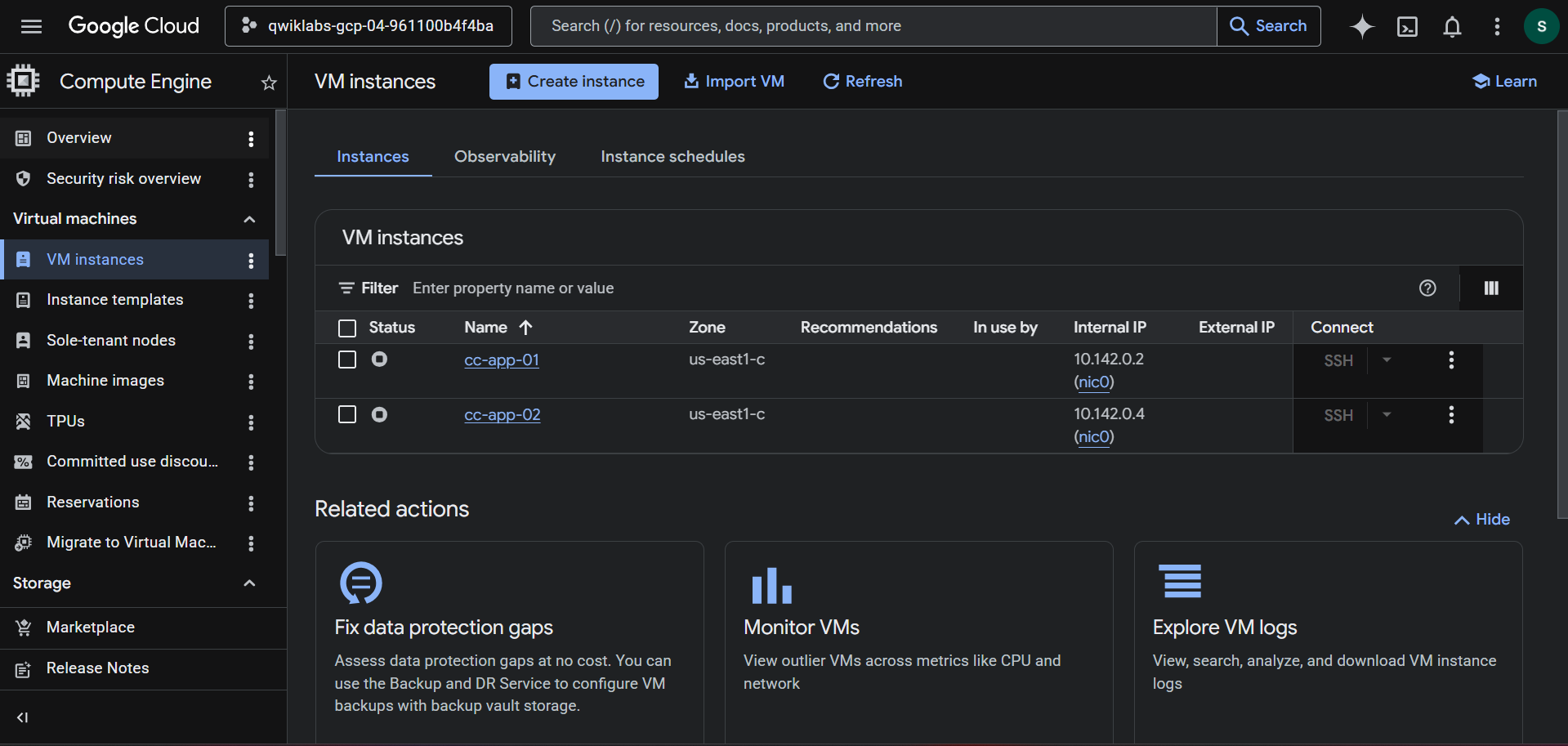Collapse the Storage section
The height and width of the screenshot is (746, 1568).
(x=249, y=583)
